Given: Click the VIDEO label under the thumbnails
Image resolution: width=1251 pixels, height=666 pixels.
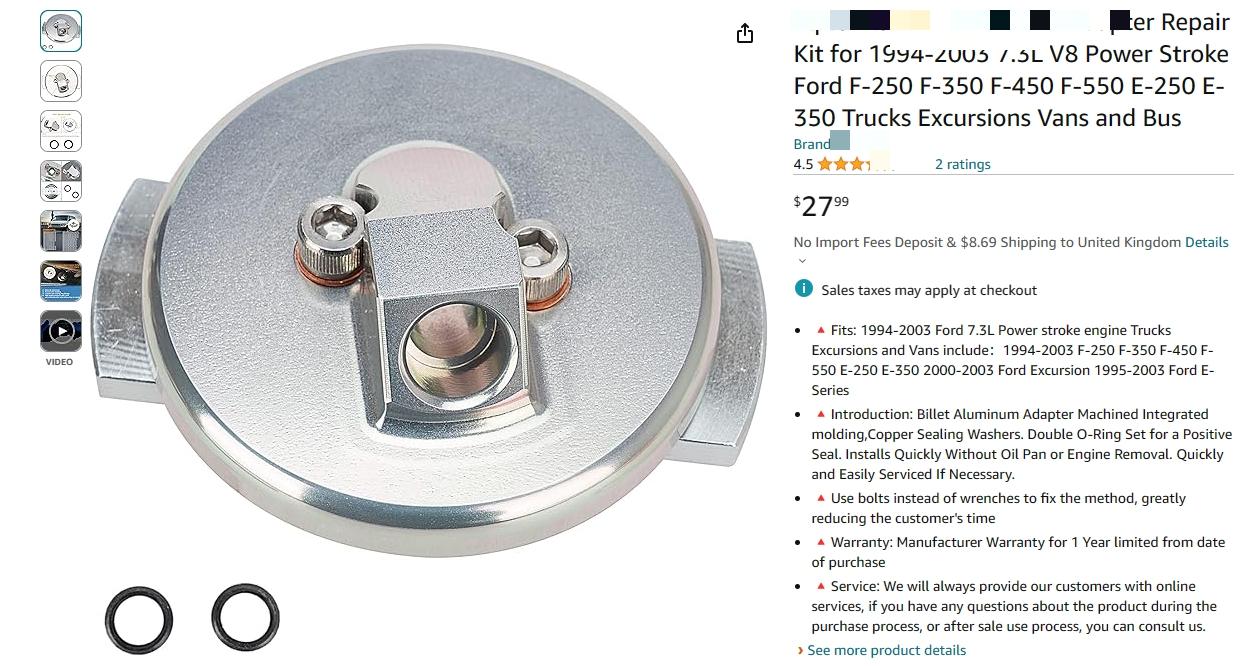Looking at the screenshot, I should [x=60, y=362].
